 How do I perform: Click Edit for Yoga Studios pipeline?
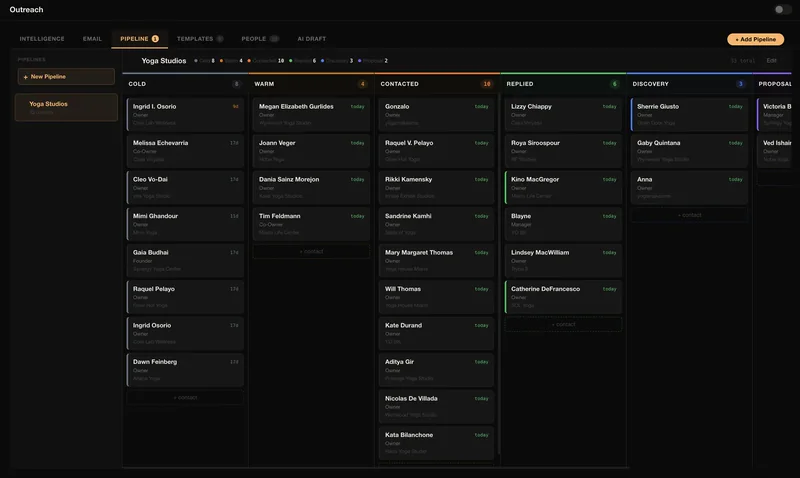771,61
